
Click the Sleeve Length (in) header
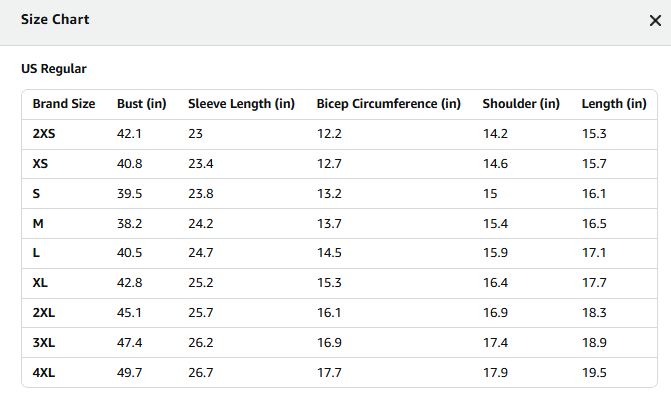click(x=241, y=104)
